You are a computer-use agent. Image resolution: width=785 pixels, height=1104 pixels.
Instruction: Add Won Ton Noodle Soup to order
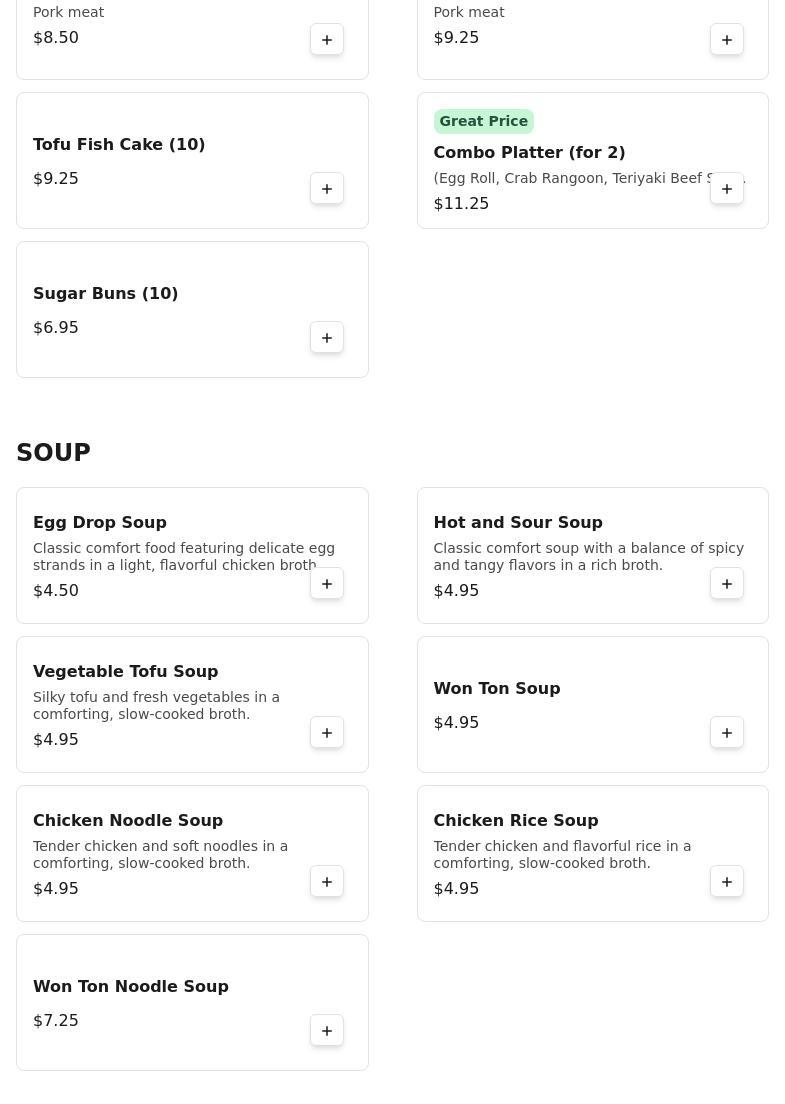click(x=327, y=1031)
